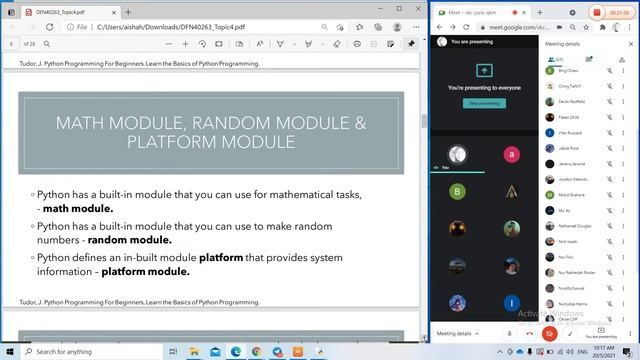
Task: Click the PDF vertical scrollbar thumb
Action: pyautogui.click(x=424, y=121)
